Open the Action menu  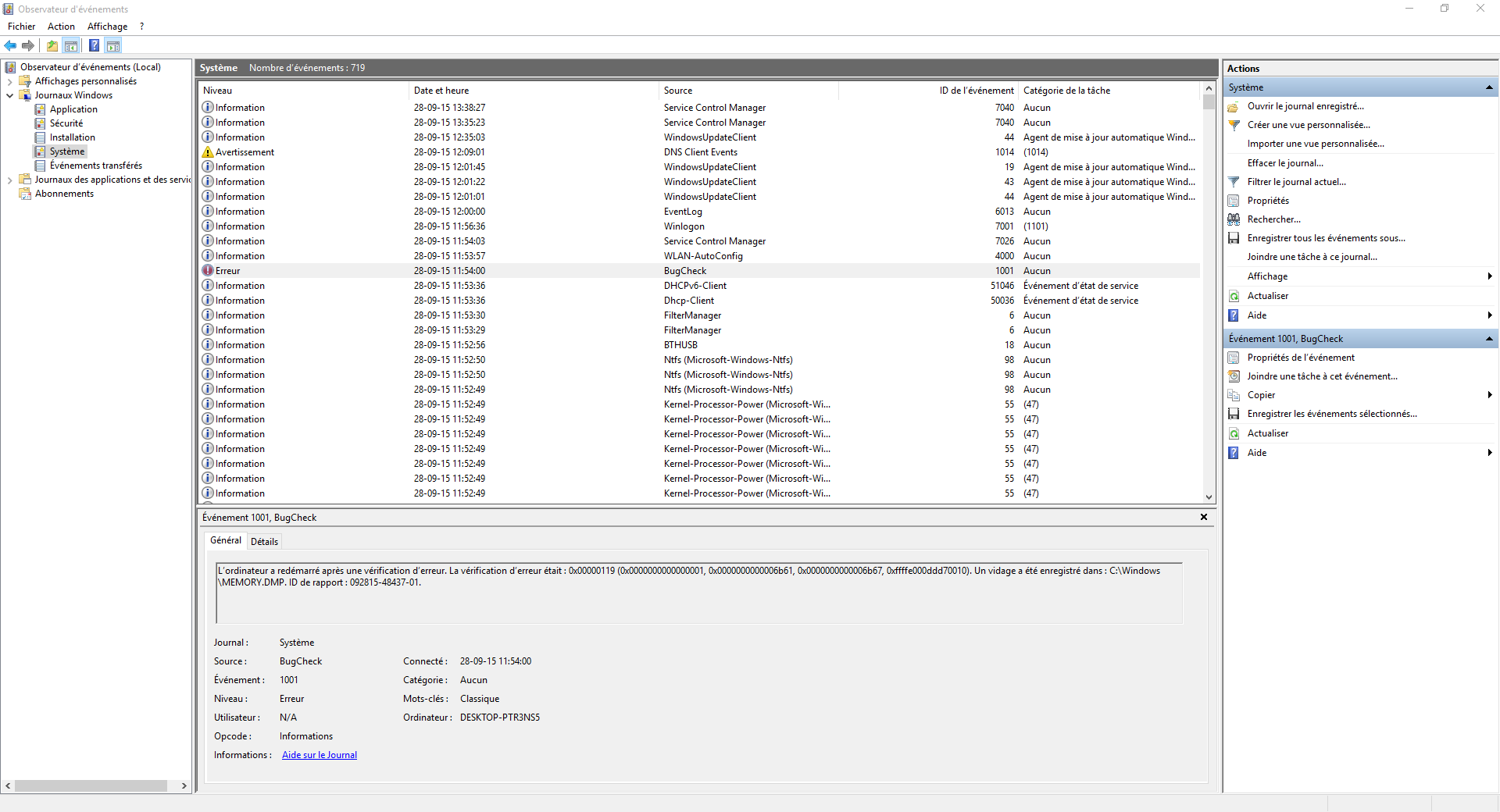61,27
